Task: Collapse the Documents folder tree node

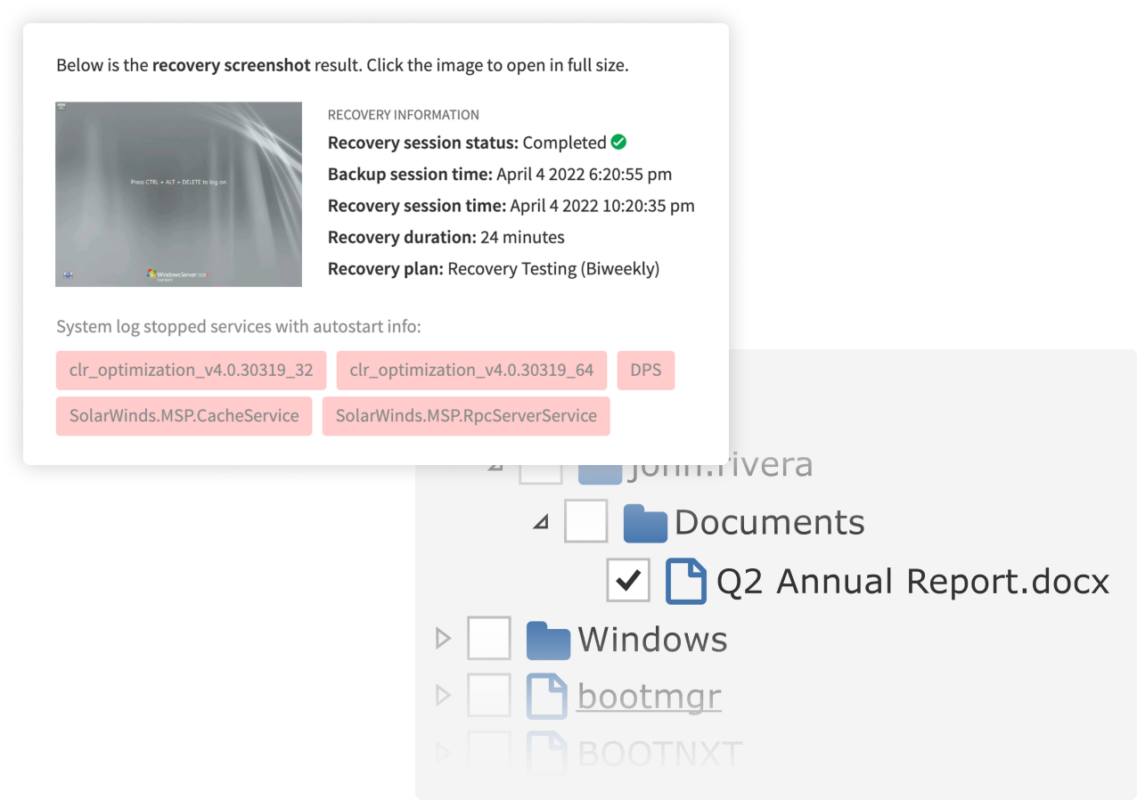Action: 541,521
